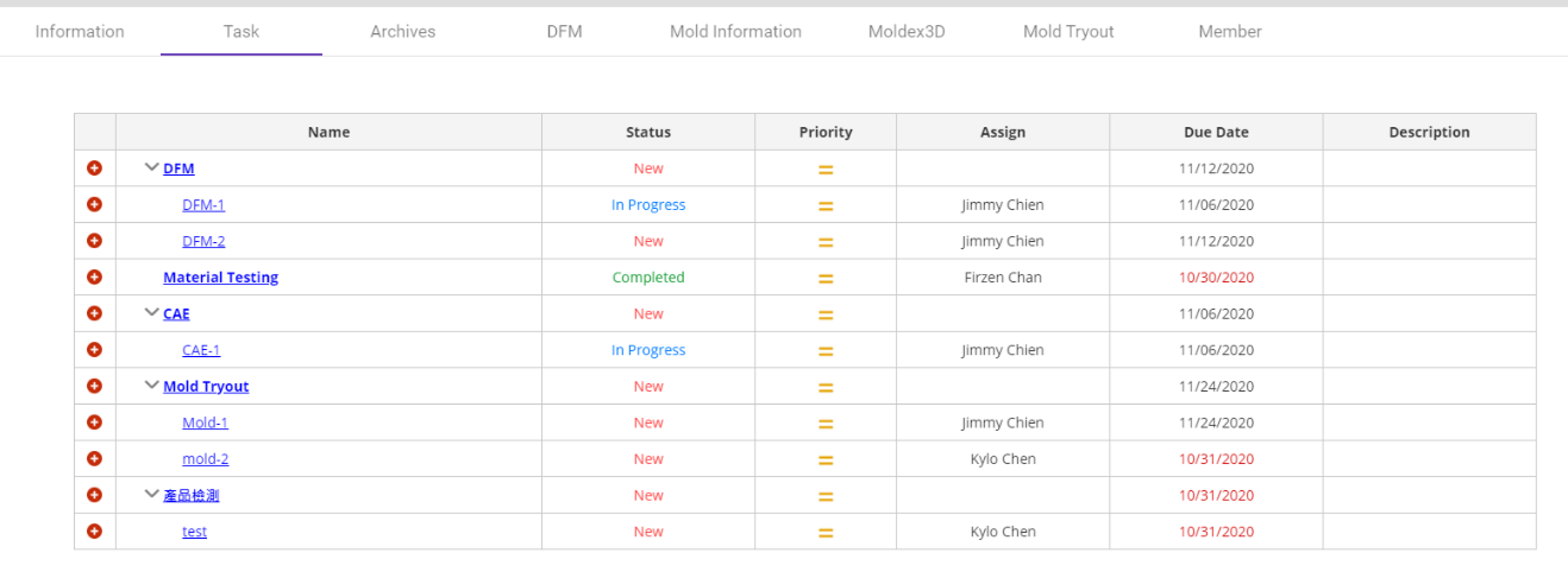
Task: Click the priority icon of Material Testing
Action: pos(825,279)
